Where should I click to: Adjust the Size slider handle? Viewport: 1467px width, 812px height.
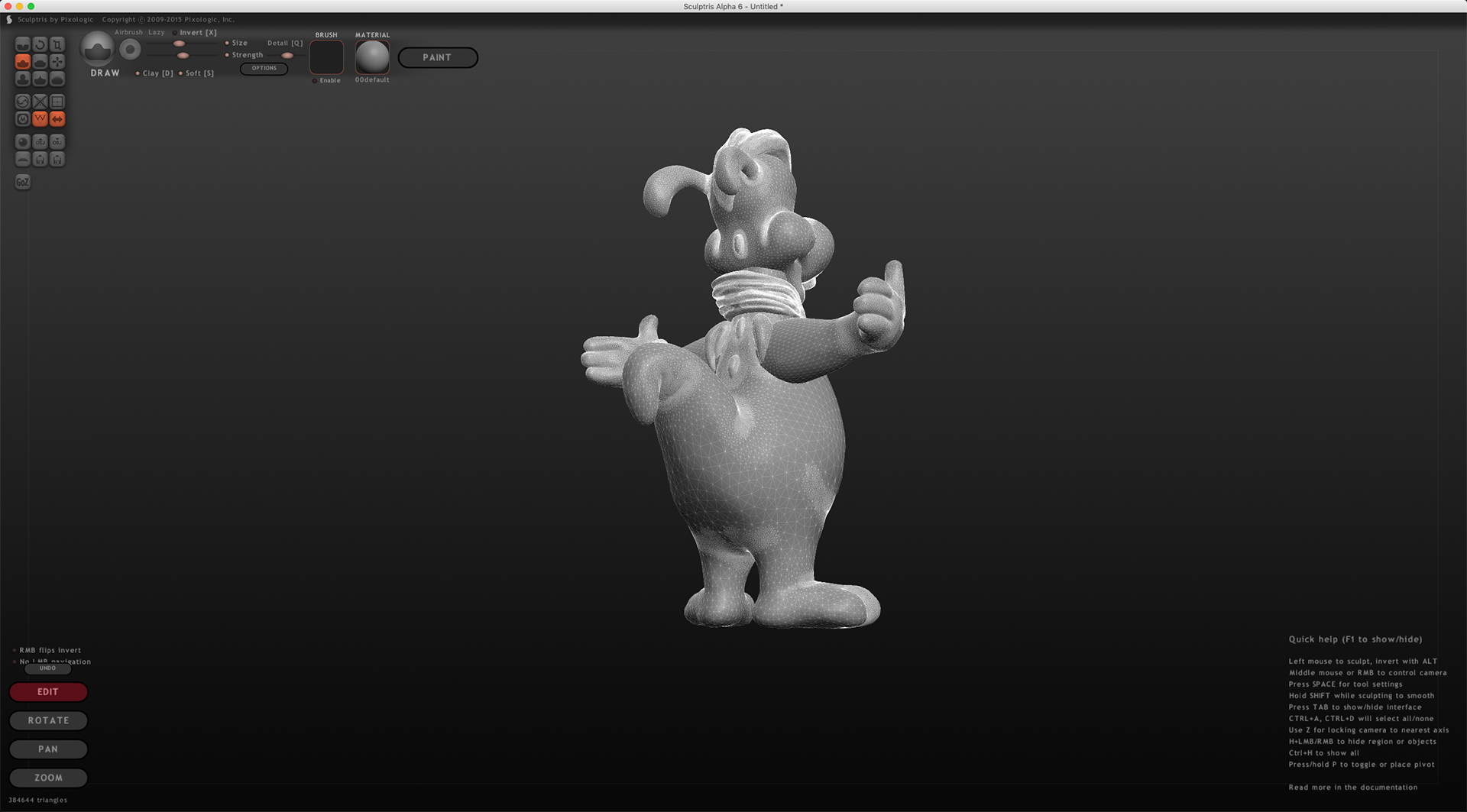(179, 44)
